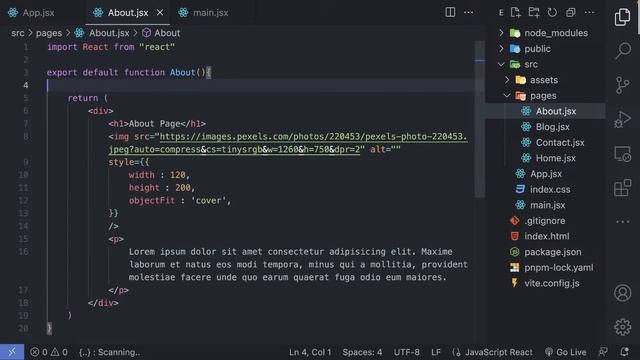
Task: Click the pages breadcrumb
Action: (x=49, y=33)
